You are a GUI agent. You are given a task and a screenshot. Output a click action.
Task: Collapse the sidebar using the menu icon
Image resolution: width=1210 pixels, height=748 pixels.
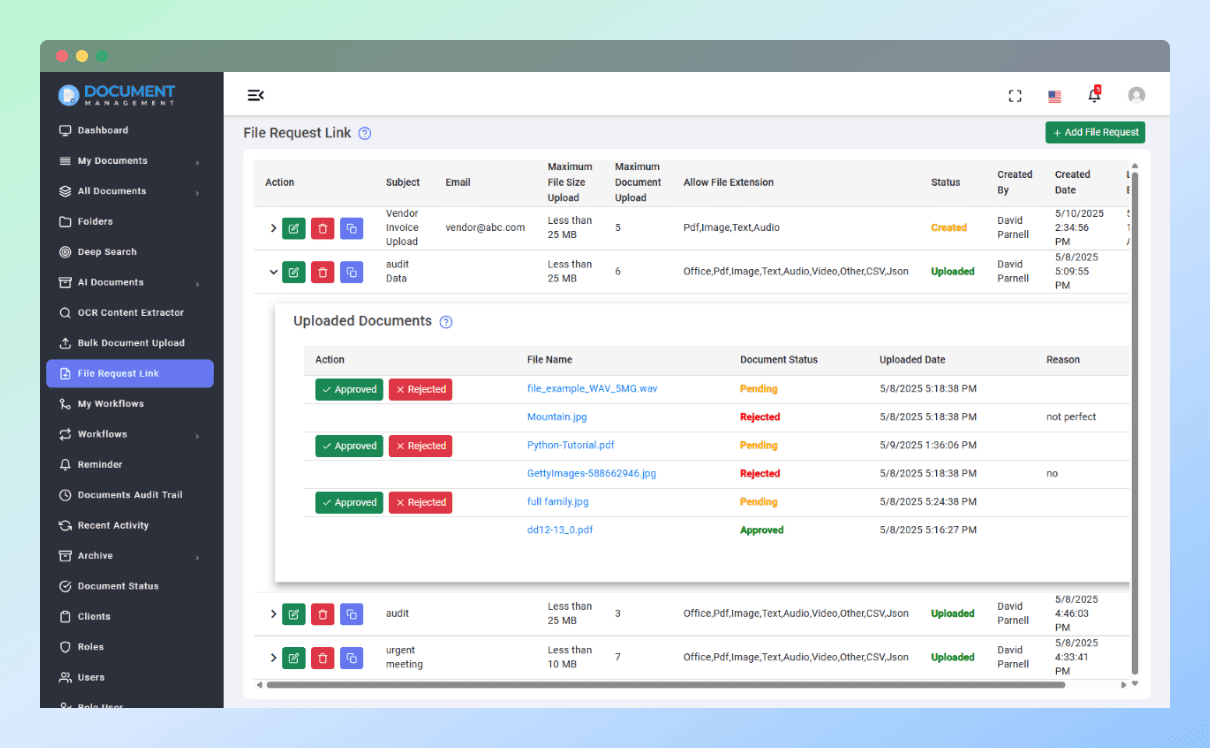click(256, 95)
